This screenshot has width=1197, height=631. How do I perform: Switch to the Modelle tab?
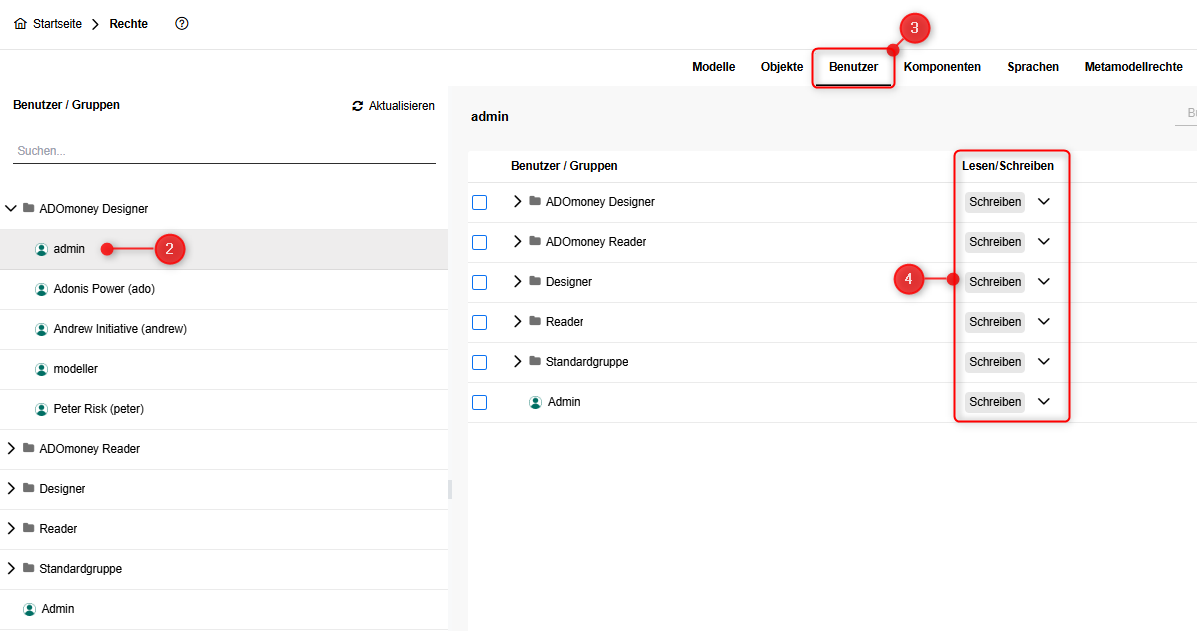pyautogui.click(x=714, y=67)
